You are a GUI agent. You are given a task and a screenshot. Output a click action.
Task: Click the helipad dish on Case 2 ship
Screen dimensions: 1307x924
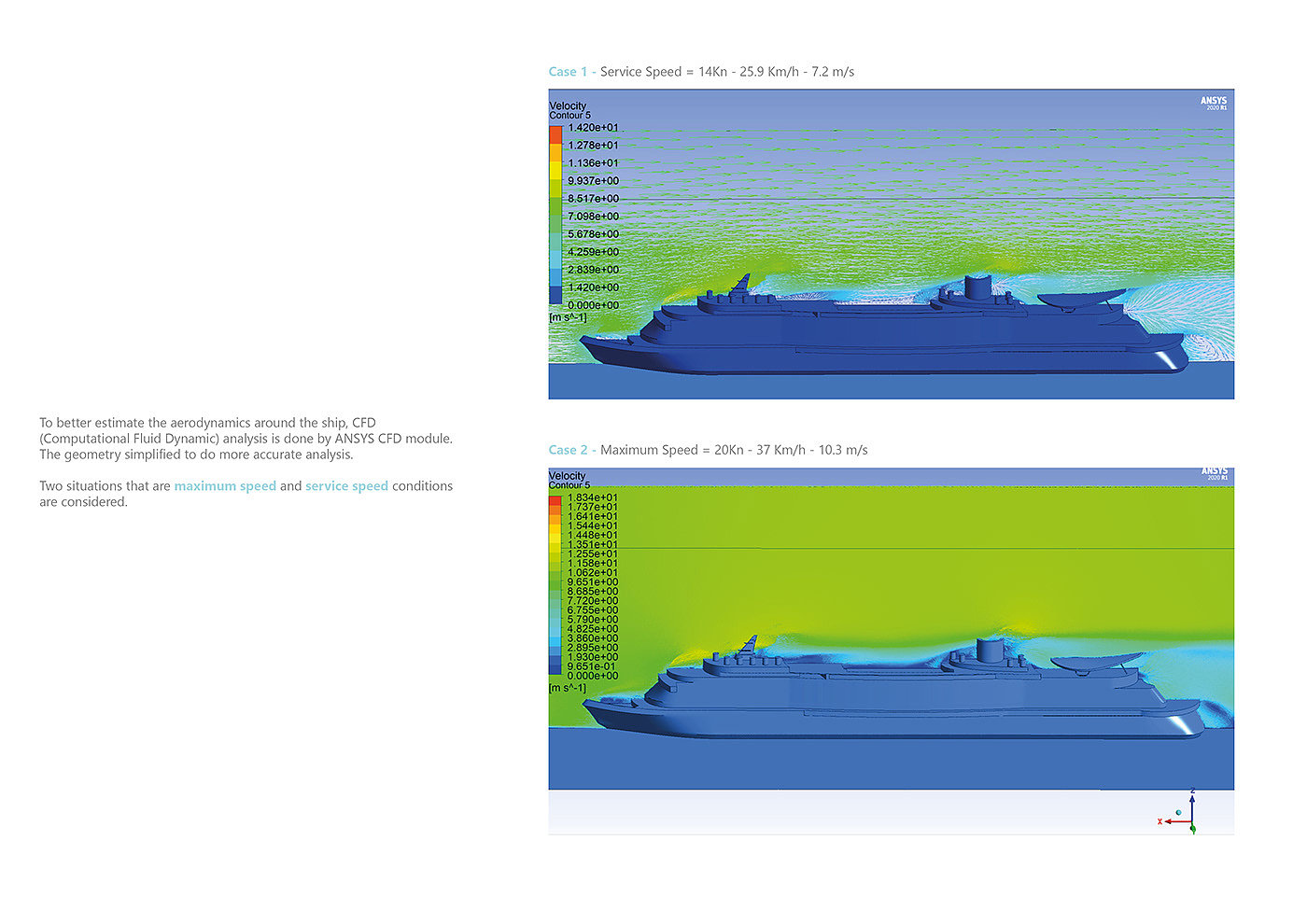click(1094, 663)
